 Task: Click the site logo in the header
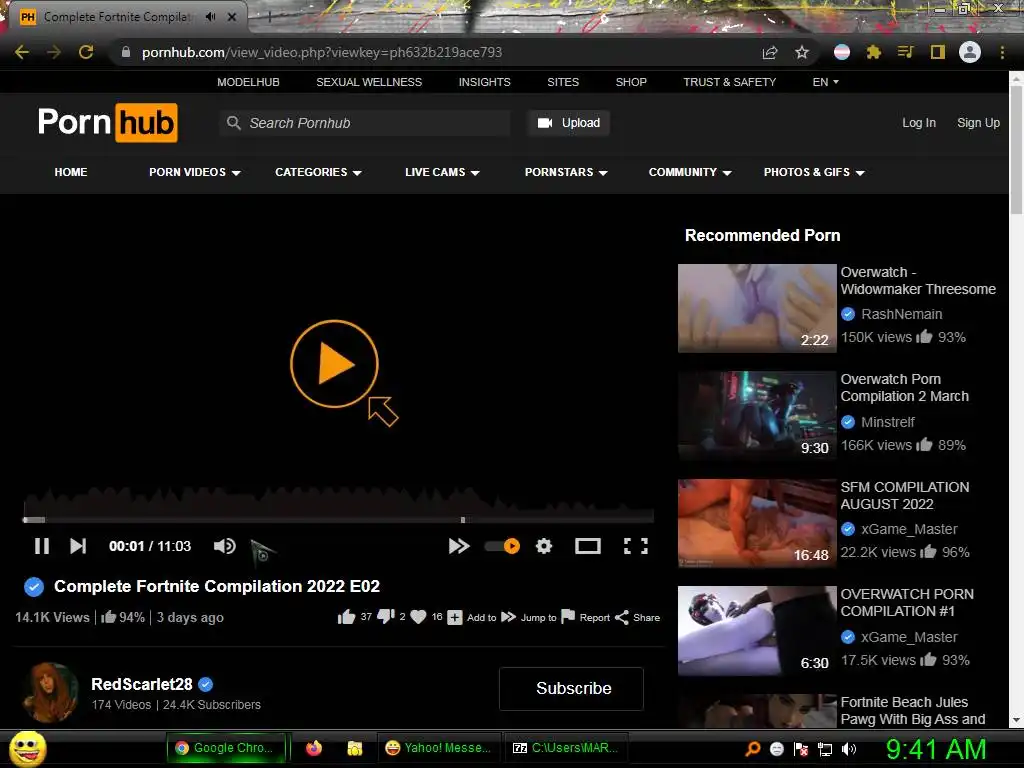[108, 122]
